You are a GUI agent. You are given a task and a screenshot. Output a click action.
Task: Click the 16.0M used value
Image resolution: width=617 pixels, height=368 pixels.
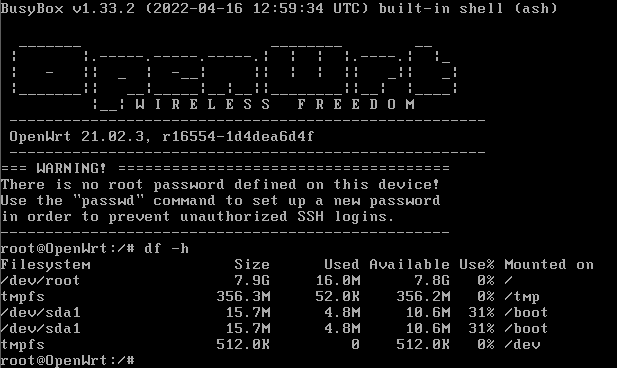point(338,281)
